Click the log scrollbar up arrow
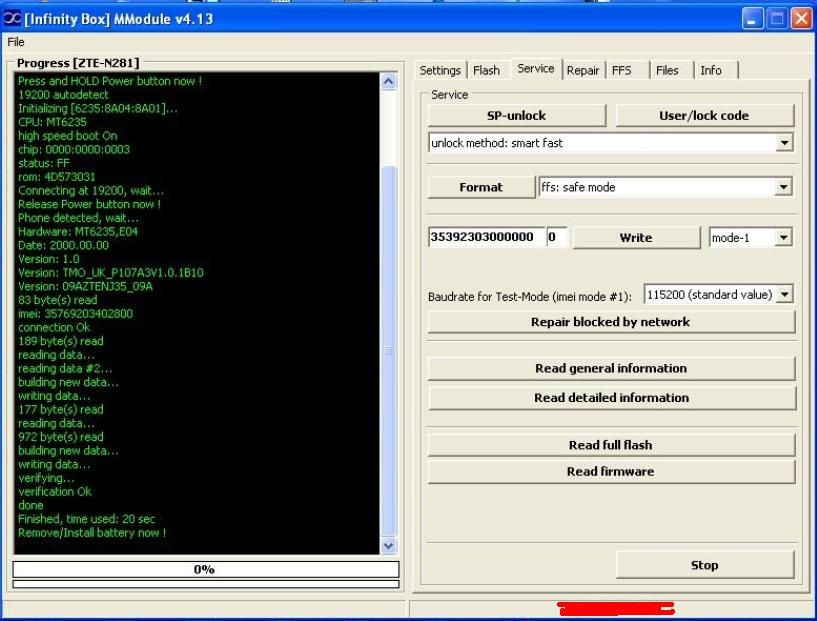The image size is (817, 621). (x=389, y=82)
